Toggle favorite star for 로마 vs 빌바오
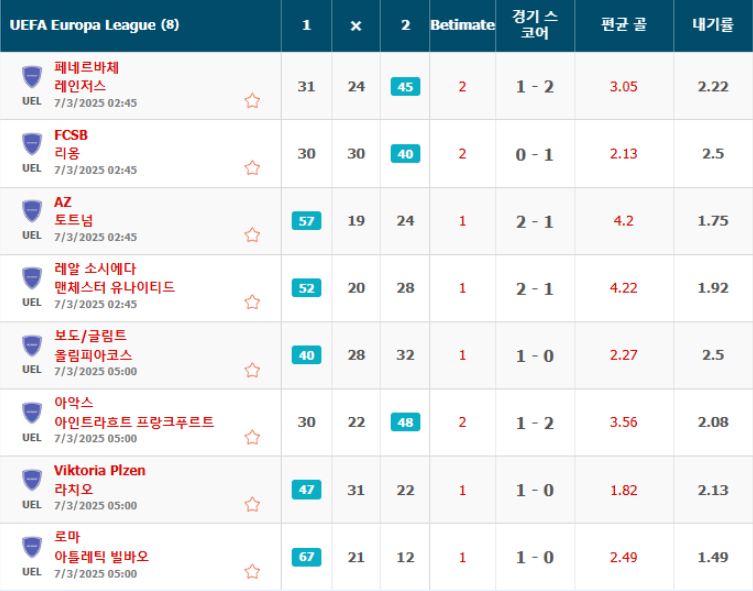Viewport: 753px width, 591px height. pos(252,572)
